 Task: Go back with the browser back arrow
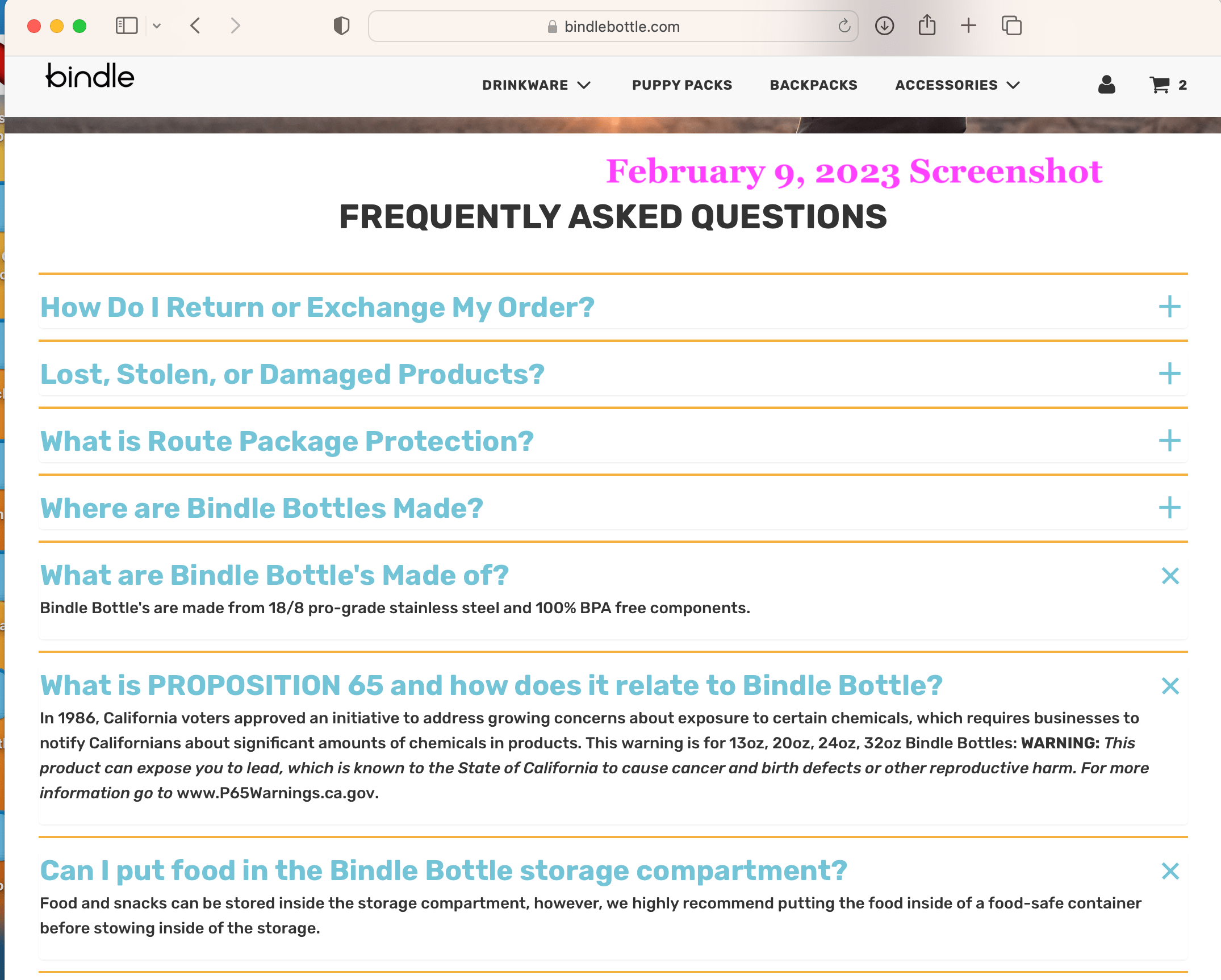(x=195, y=26)
